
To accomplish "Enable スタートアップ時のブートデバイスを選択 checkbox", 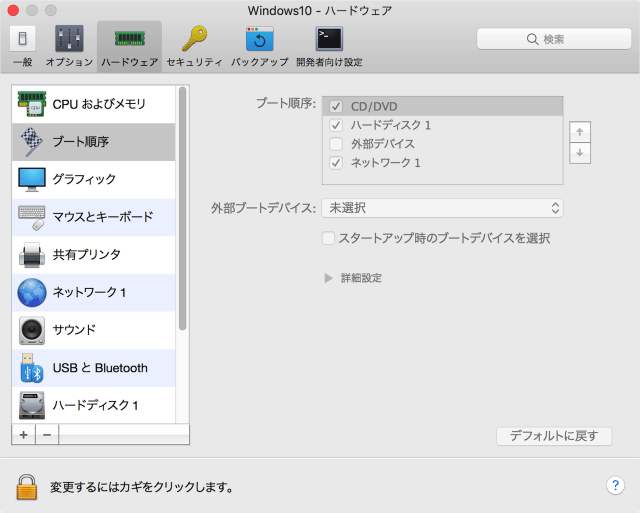I will tap(328, 239).
